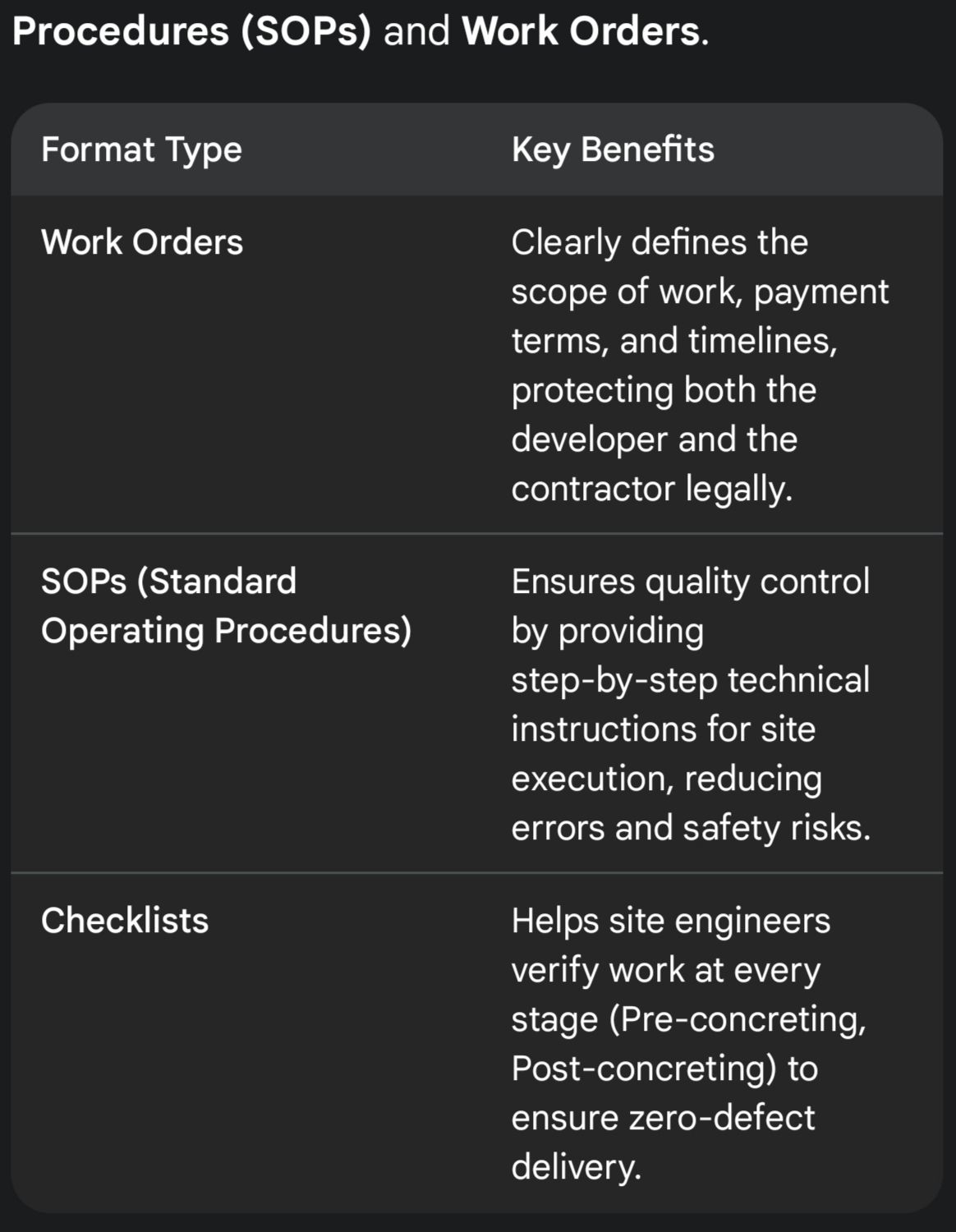Click the Format Type column header
The width and height of the screenshot is (956, 1232).
coord(141,150)
